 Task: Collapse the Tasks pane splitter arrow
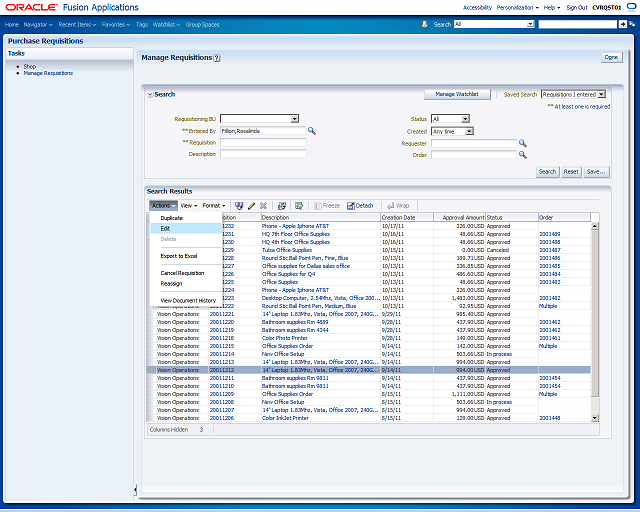[x=135, y=490]
